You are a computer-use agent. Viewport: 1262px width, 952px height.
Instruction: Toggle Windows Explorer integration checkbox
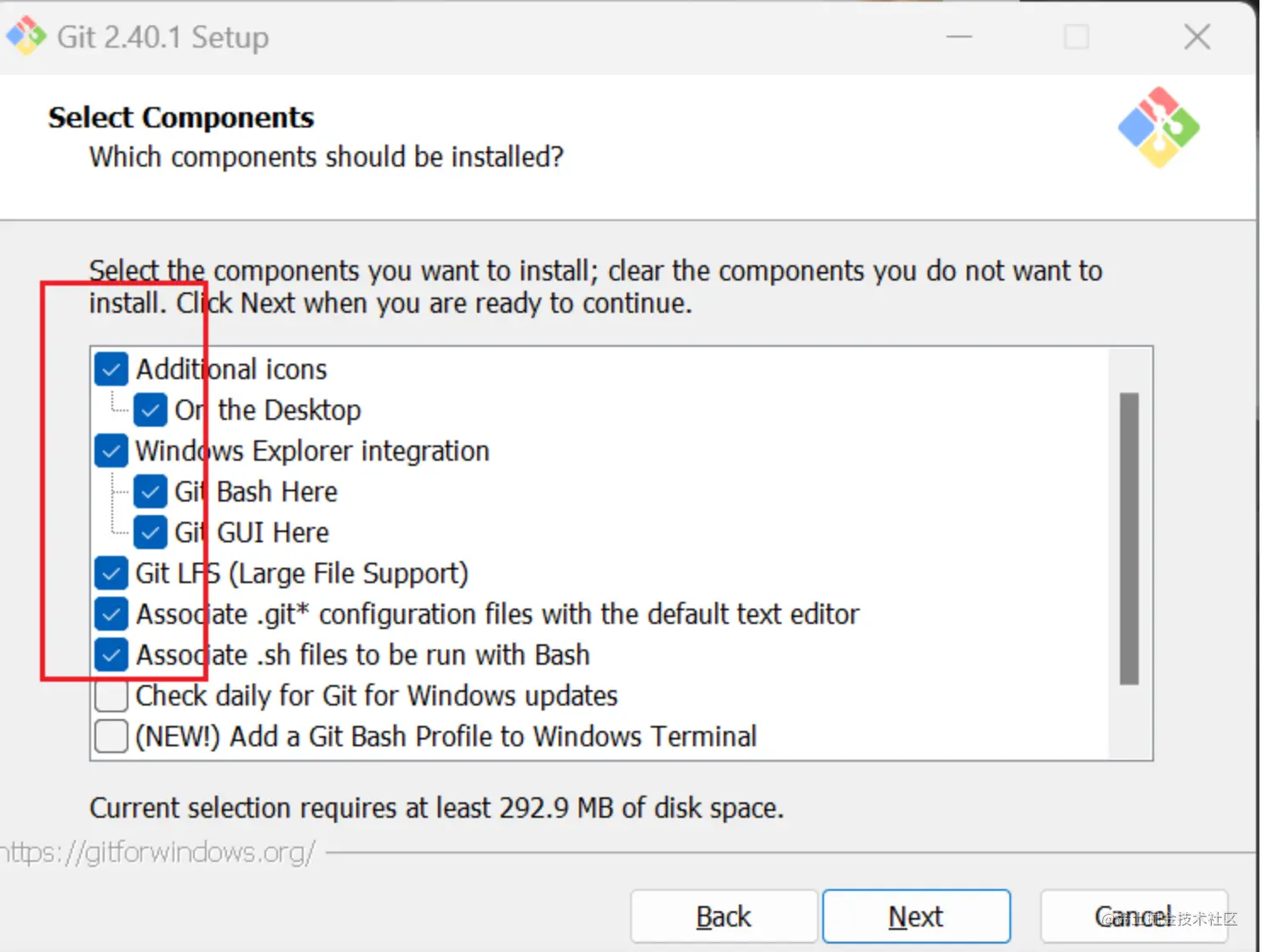[x=111, y=450]
